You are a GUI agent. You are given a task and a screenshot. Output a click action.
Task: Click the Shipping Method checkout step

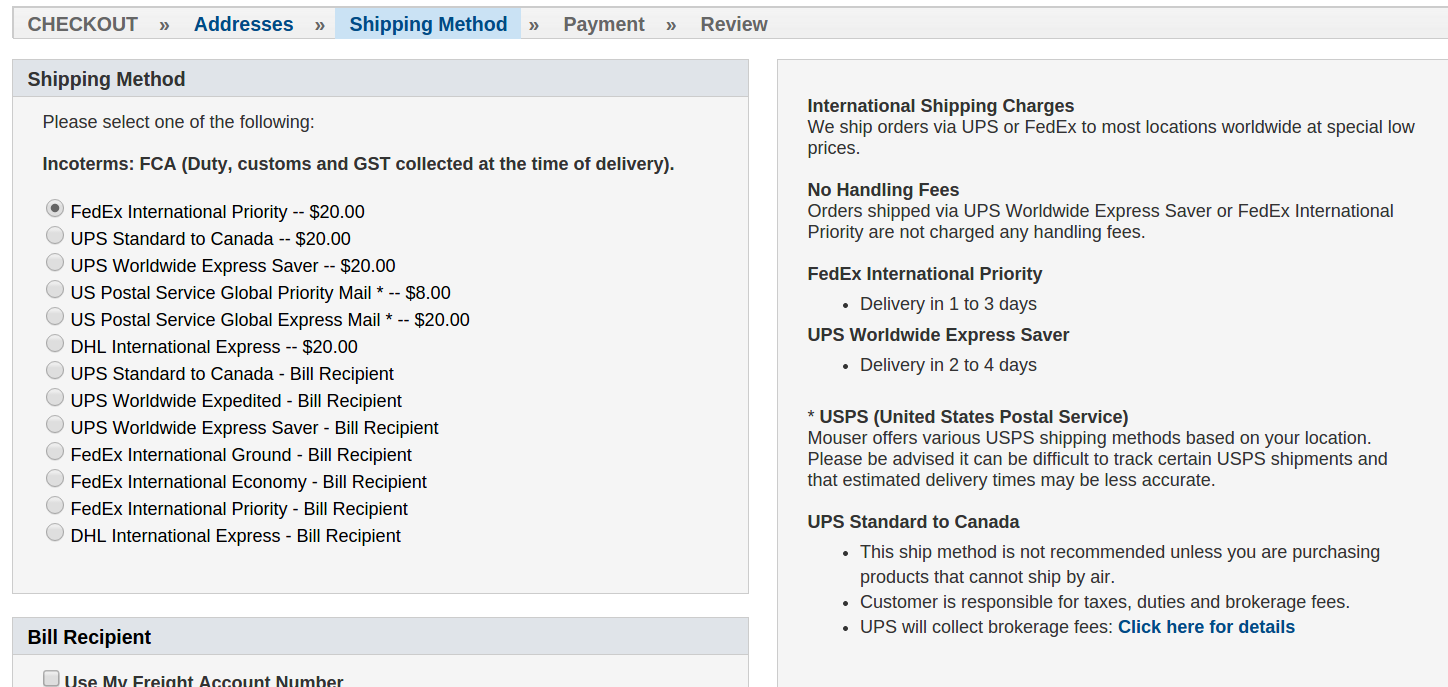pos(428,24)
